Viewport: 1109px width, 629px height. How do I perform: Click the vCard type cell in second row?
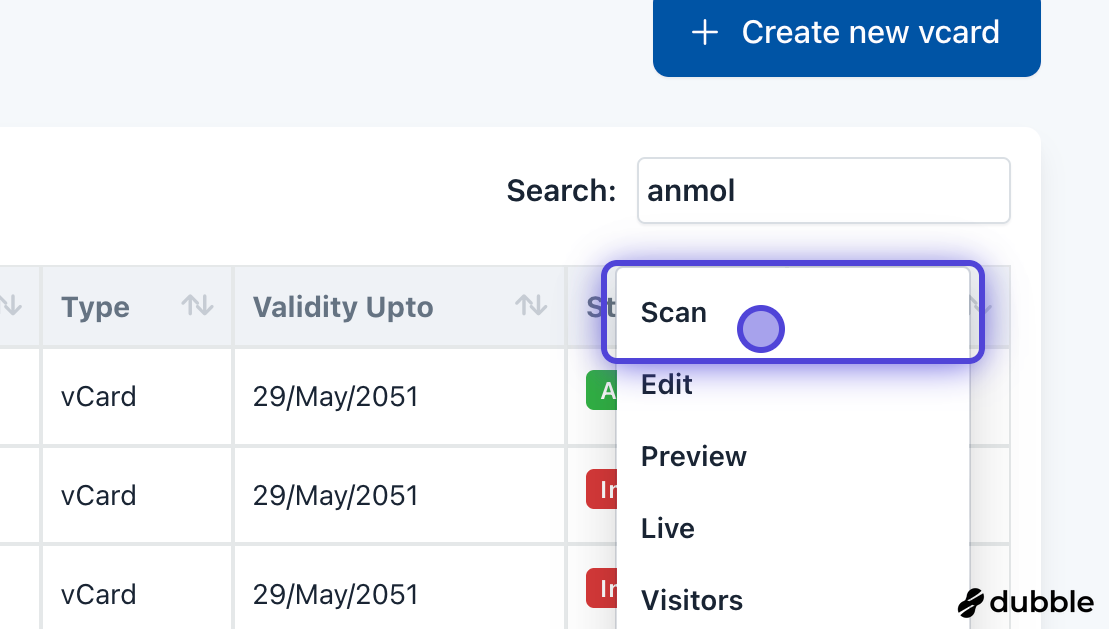click(x=99, y=496)
